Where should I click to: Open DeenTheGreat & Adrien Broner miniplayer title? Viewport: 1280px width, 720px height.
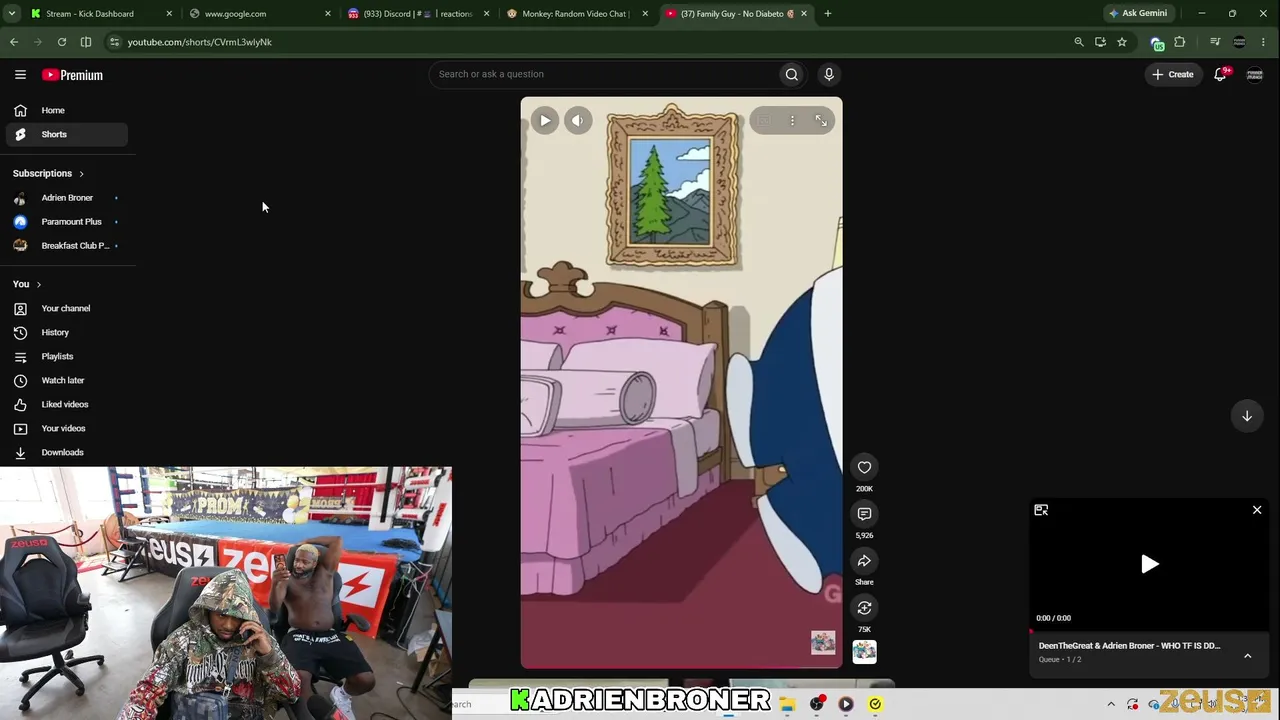tap(1129, 646)
